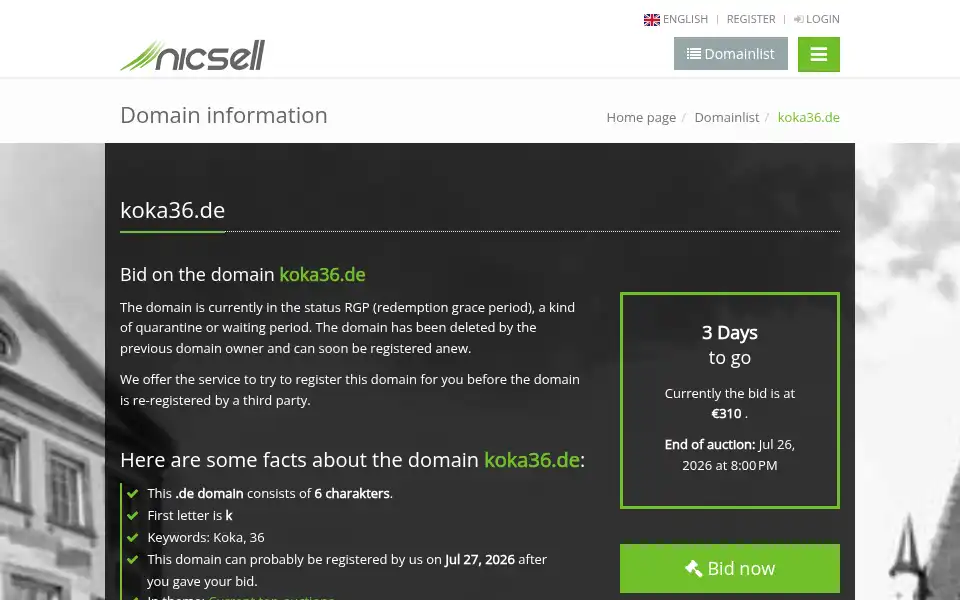The image size is (960, 600).
Task: Open the Domainlist button in header
Action: point(730,54)
